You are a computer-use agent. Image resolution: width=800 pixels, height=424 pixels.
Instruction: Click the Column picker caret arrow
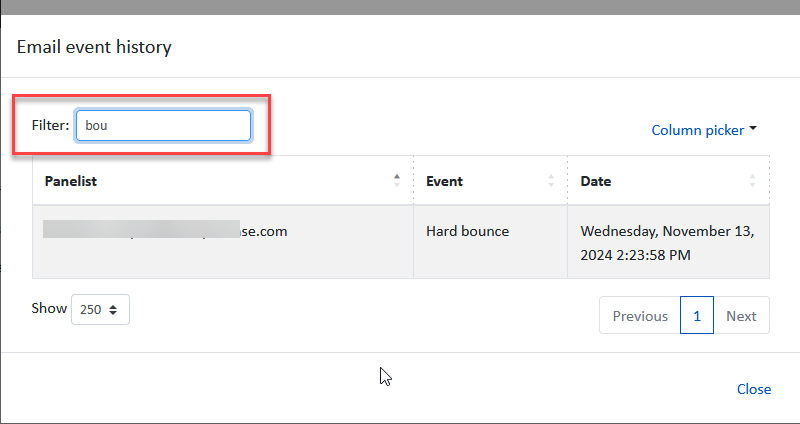click(753, 129)
